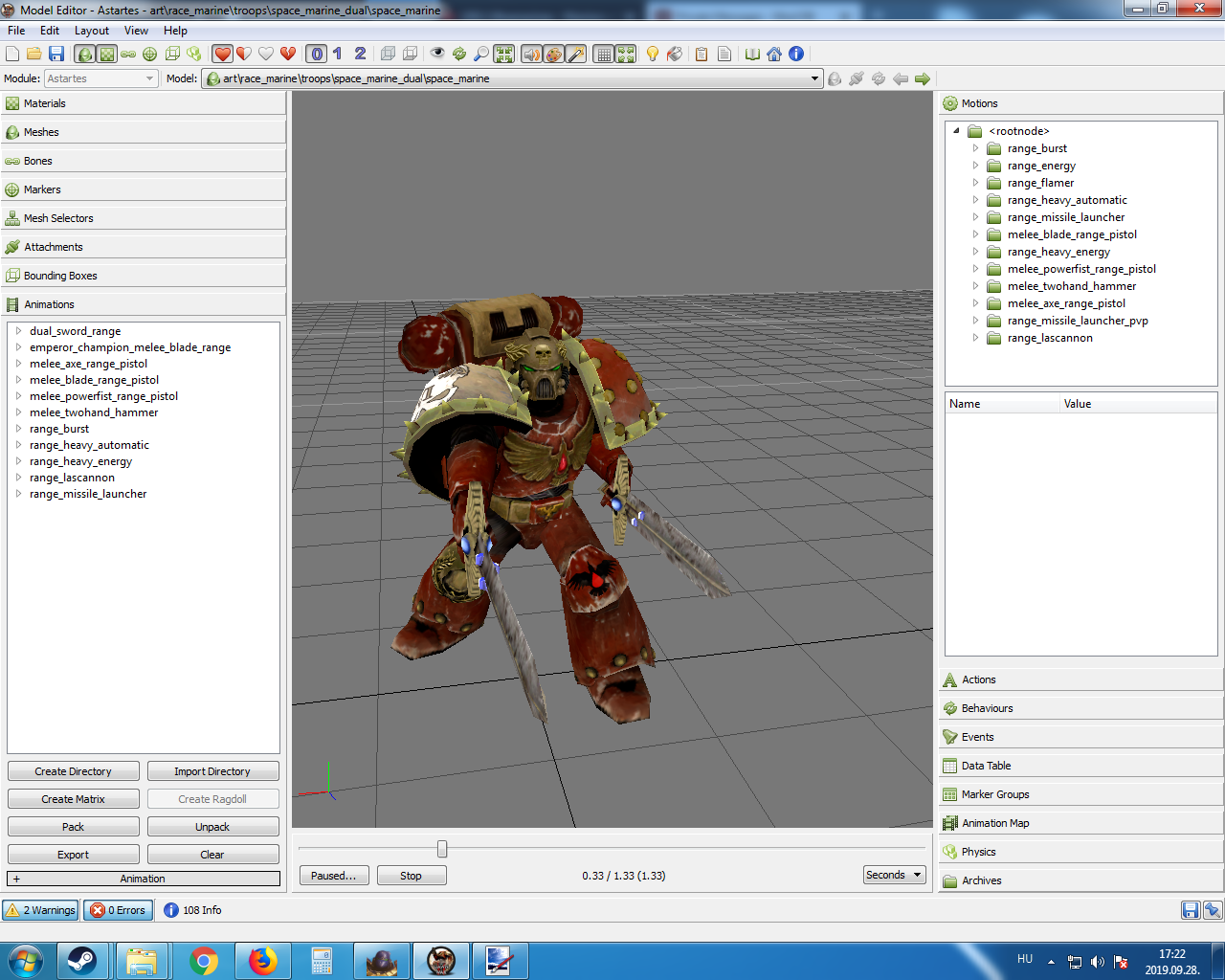1225x980 pixels.
Task: Click the green crosshair markers toolbar icon
Action: tap(150, 55)
